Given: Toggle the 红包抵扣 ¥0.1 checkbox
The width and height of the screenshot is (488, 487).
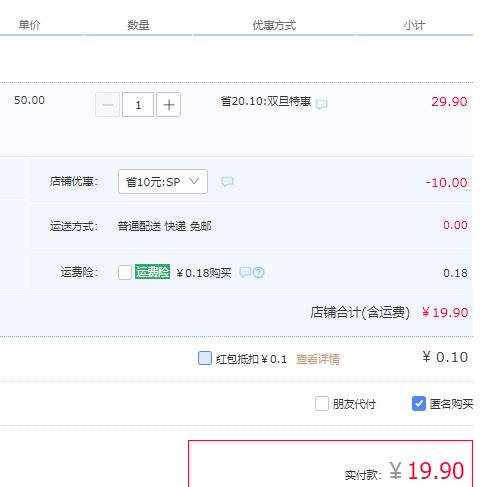Looking at the screenshot, I should click(x=205, y=358).
